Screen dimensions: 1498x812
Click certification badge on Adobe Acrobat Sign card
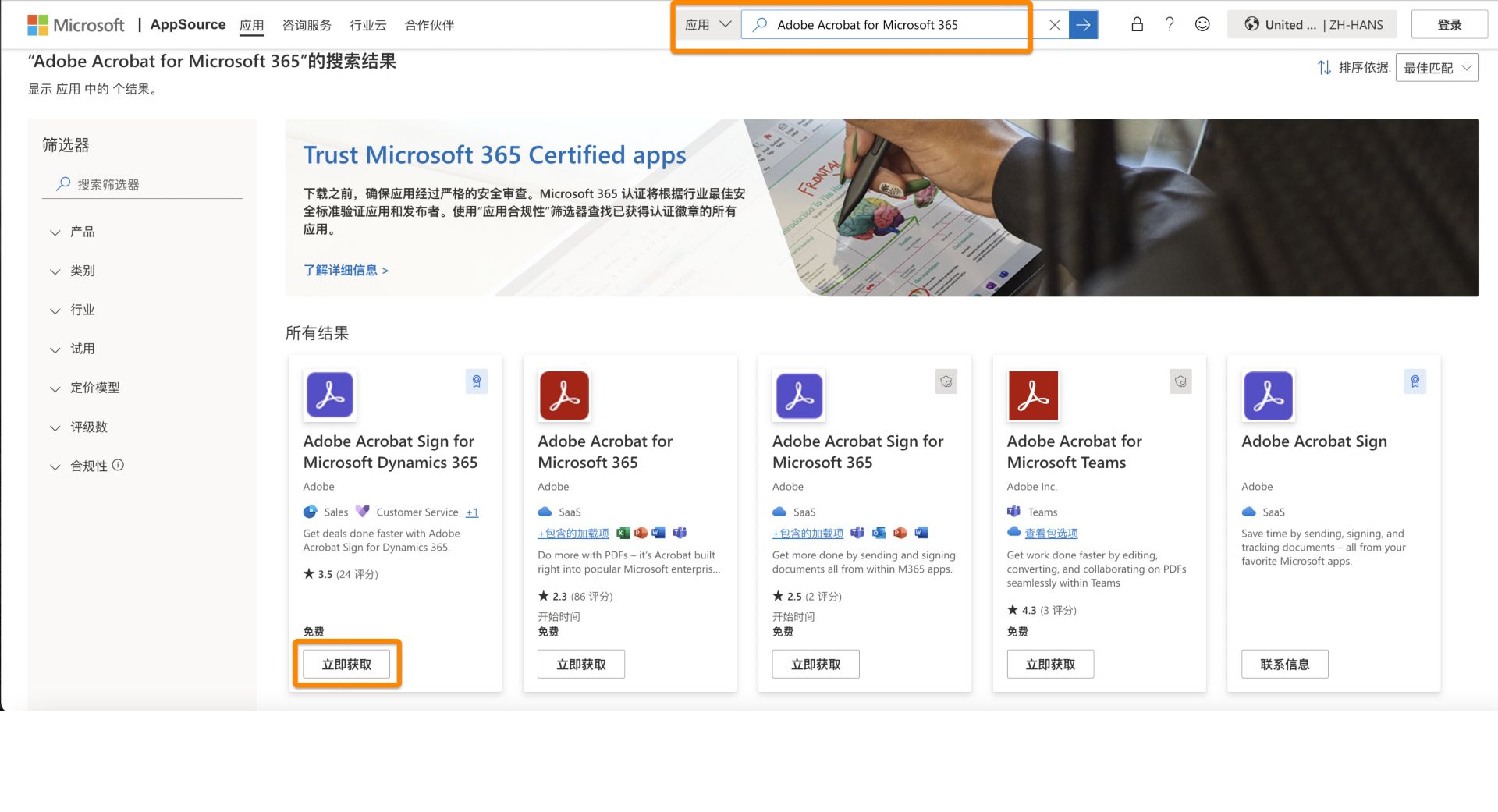pos(1415,381)
